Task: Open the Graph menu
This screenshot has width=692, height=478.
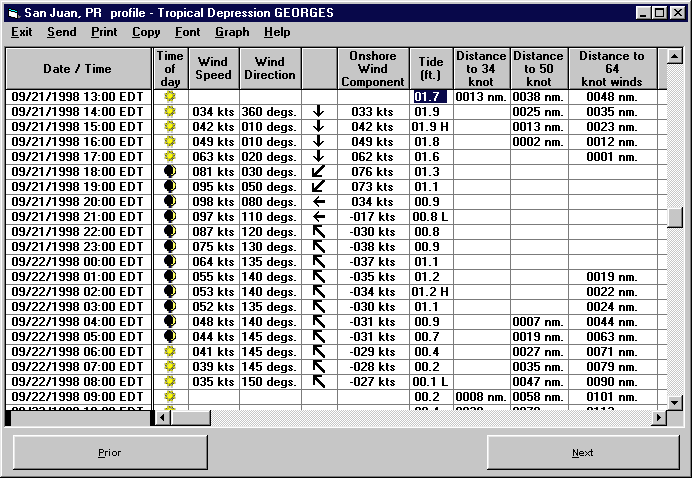Action: (232, 32)
